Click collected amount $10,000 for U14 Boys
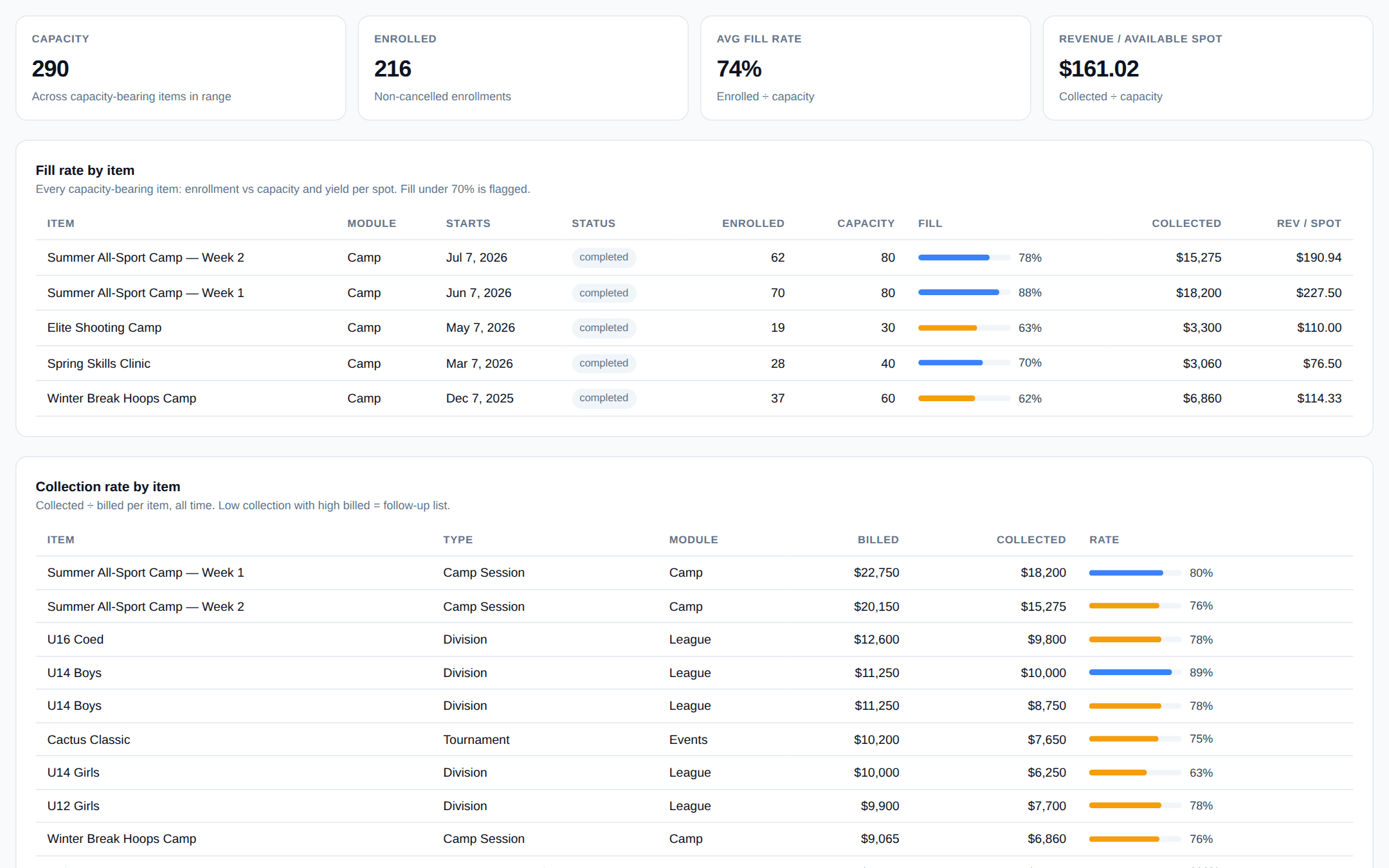The image size is (1389, 868). tap(1043, 673)
